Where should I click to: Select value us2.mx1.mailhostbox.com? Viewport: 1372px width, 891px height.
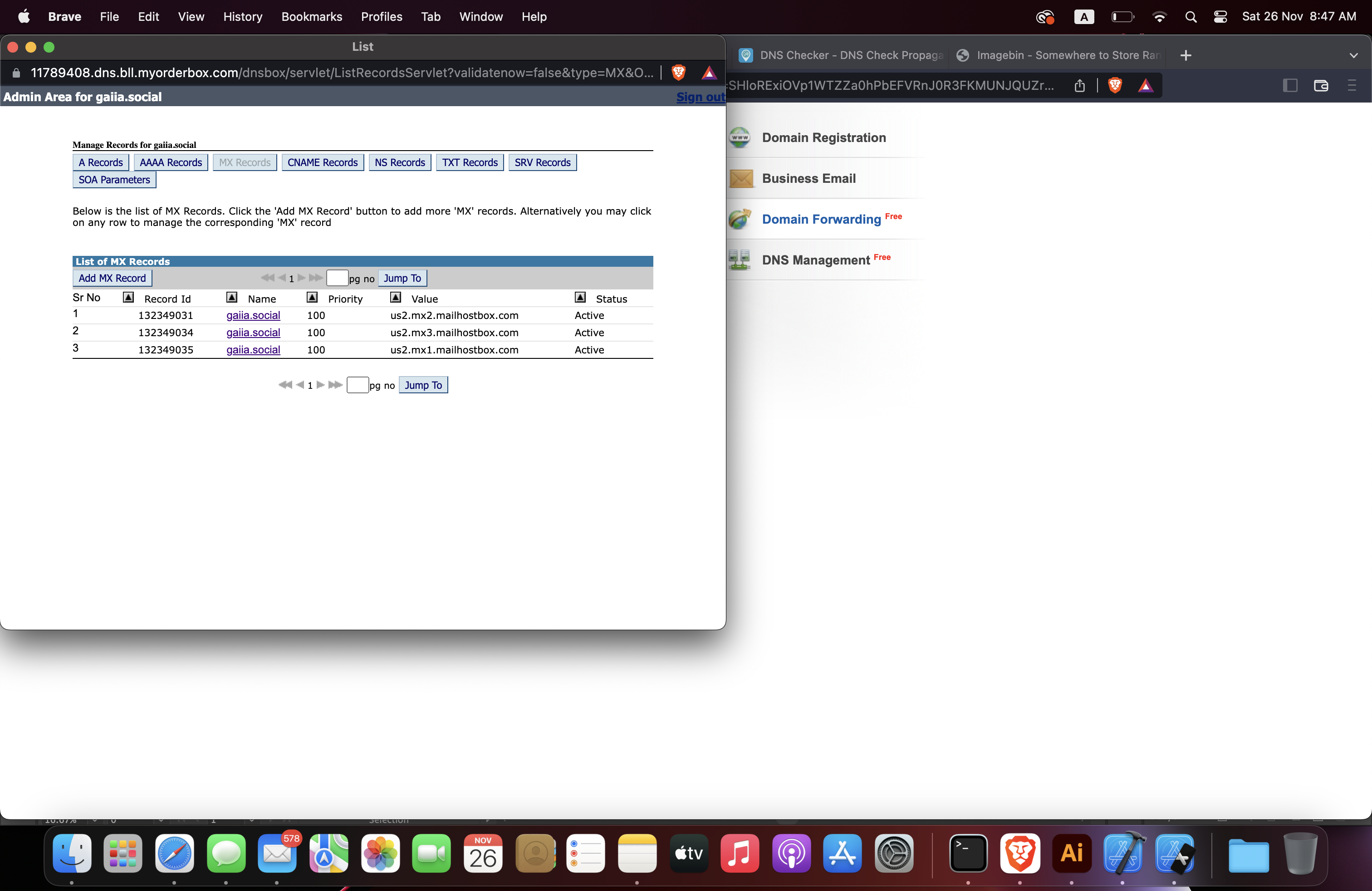click(454, 350)
